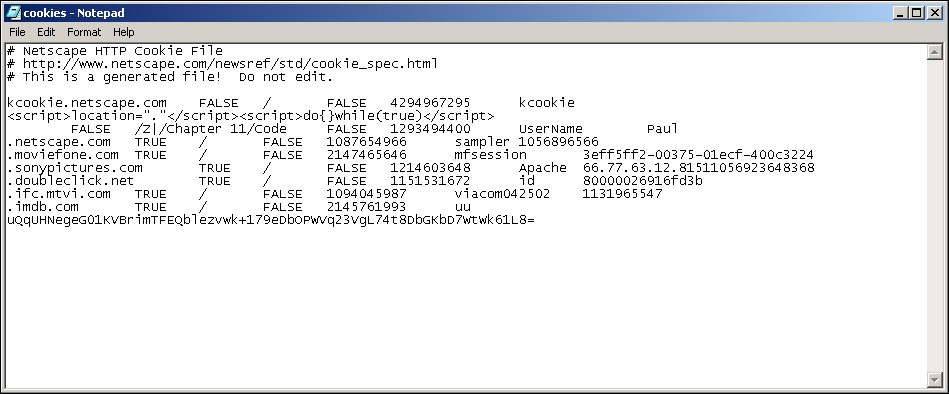949x394 pixels.
Task: Close the cookies Notepad window
Action: pos(934,12)
